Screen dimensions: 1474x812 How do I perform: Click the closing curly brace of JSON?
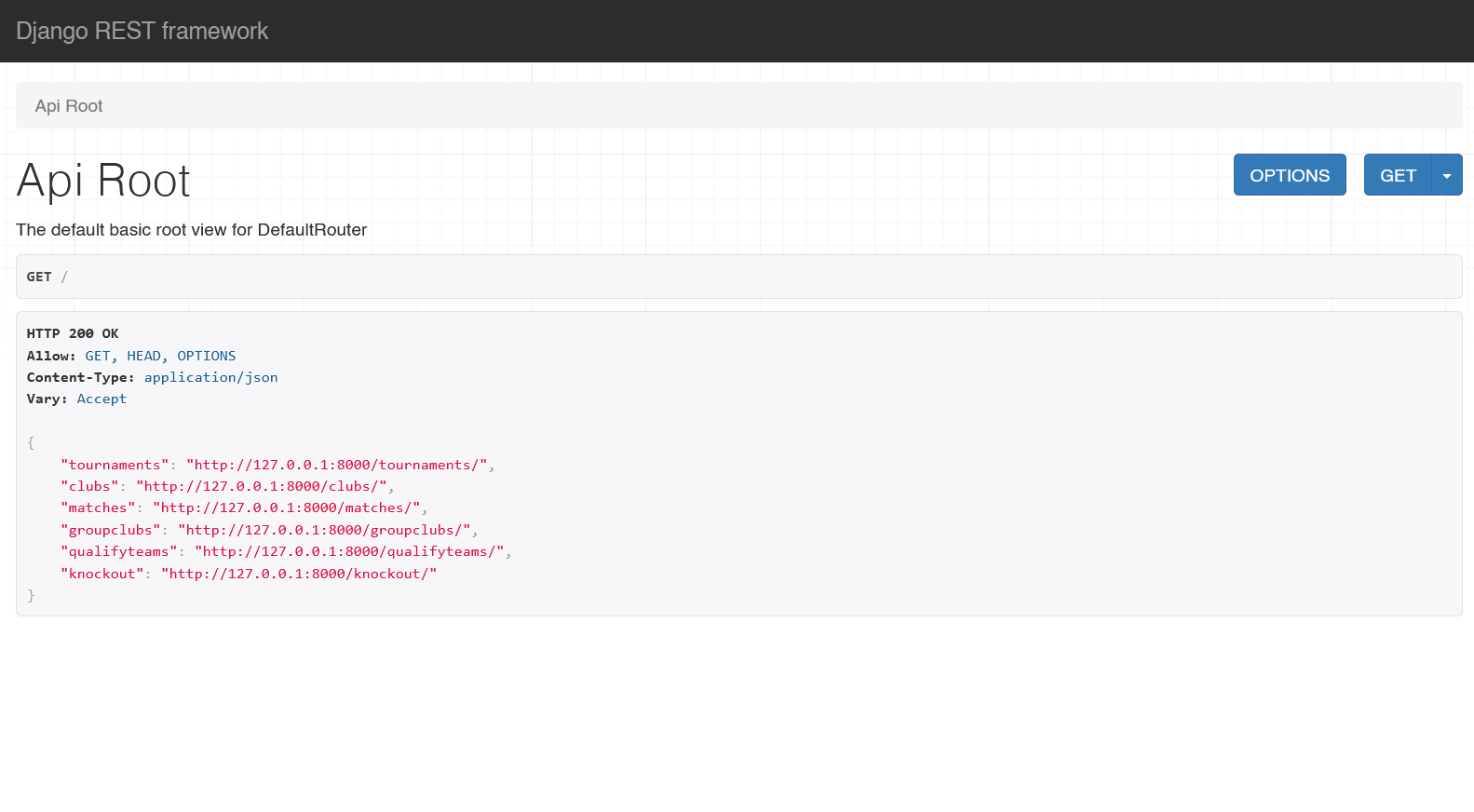(x=31, y=595)
